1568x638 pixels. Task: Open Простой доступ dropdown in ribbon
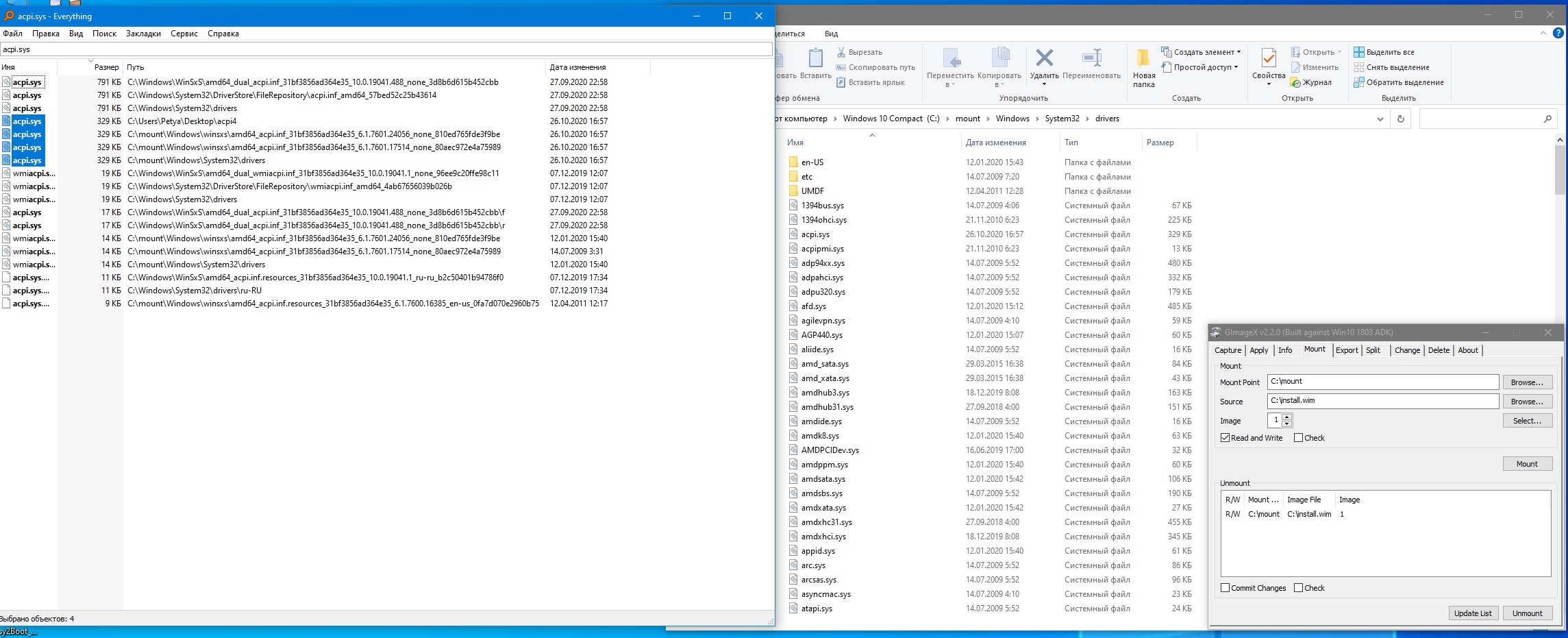1199,67
